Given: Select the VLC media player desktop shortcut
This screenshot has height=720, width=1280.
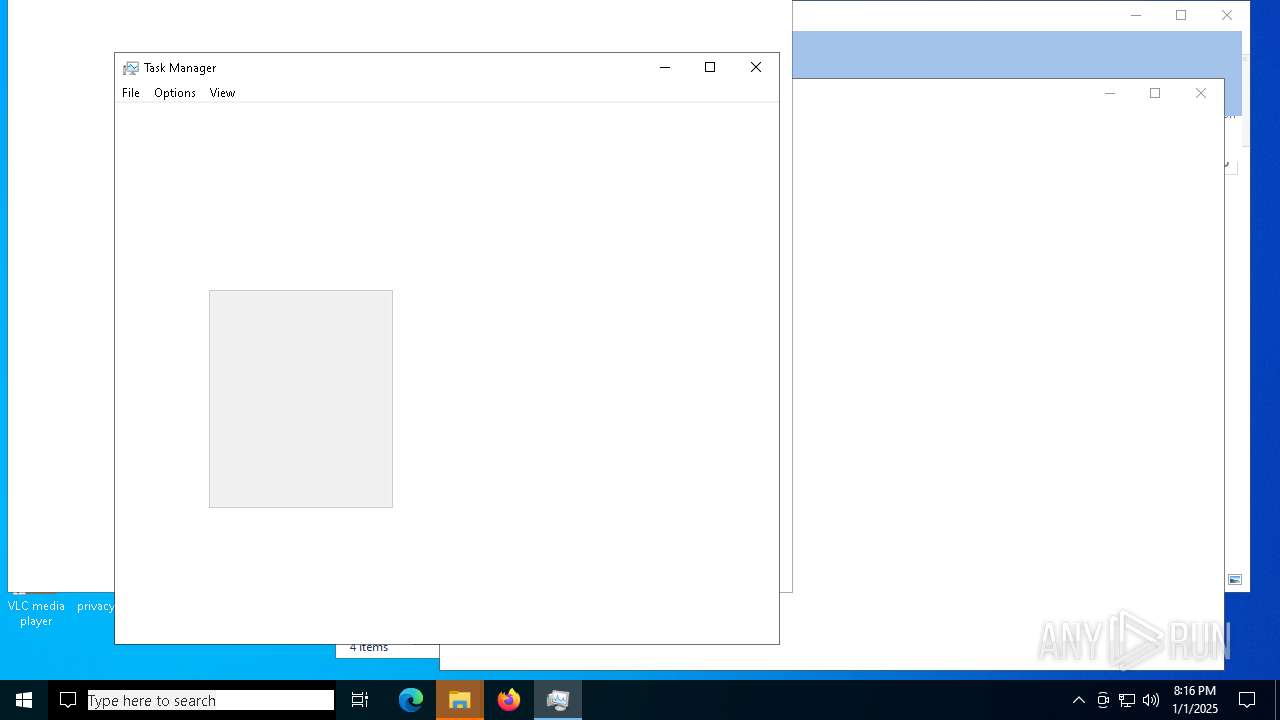Looking at the screenshot, I should pos(36,612).
